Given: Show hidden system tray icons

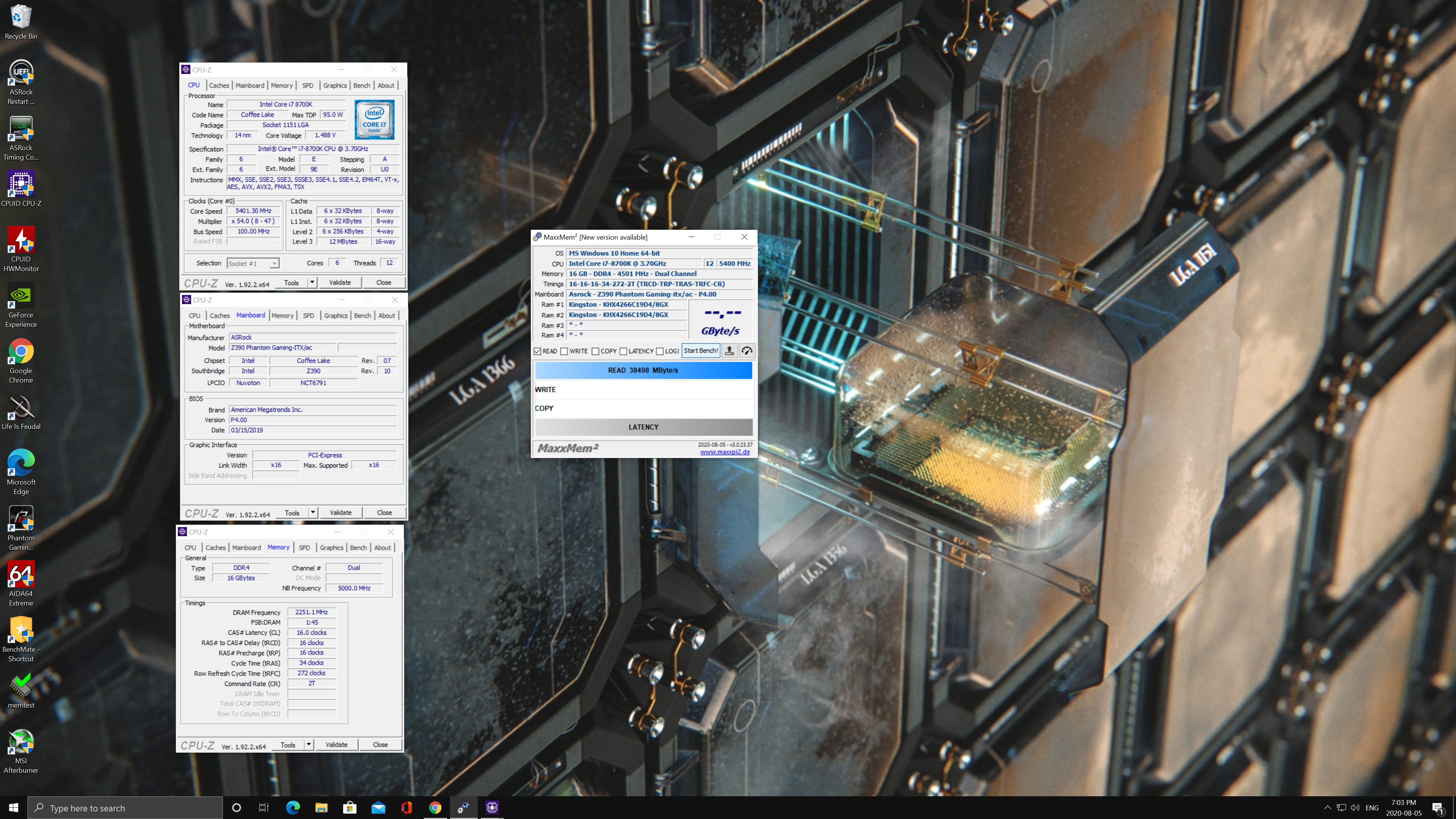Looking at the screenshot, I should [x=1328, y=808].
